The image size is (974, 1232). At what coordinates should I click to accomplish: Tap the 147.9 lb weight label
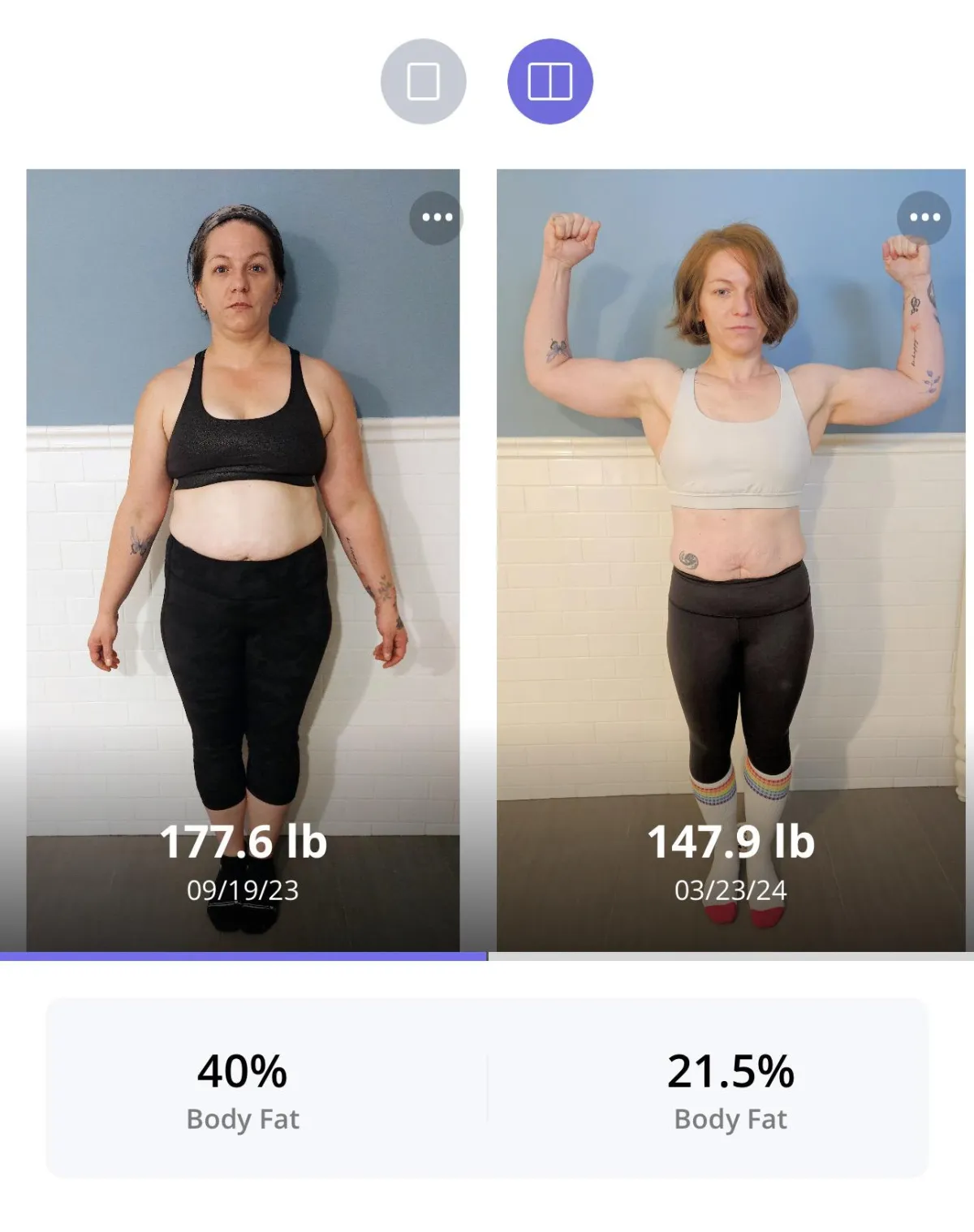click(x=730, y=842)
